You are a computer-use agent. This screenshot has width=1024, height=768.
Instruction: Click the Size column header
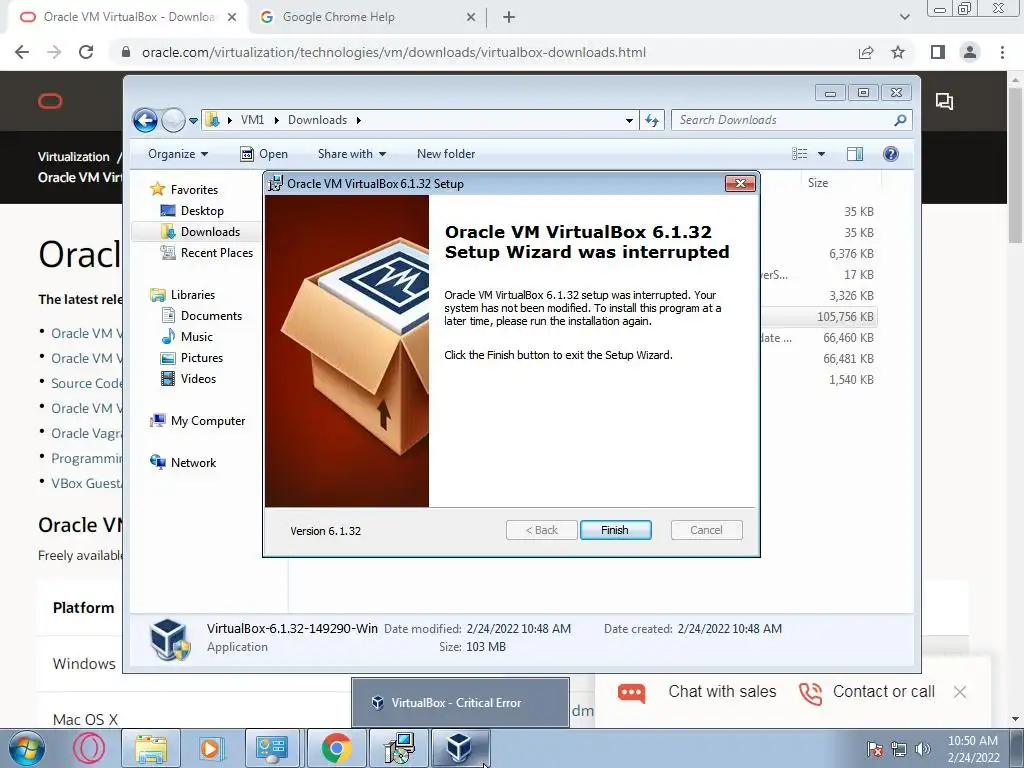818,183
